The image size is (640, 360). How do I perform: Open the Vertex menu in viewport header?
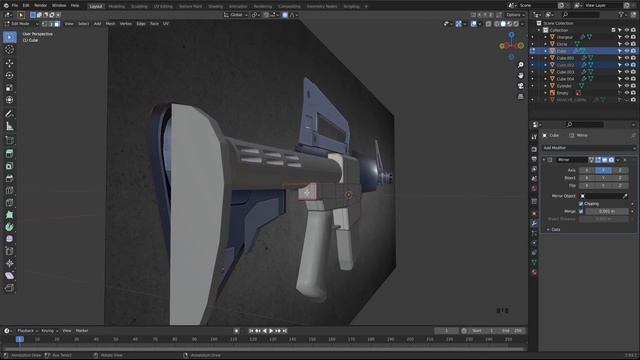click(x=126, y=24)
